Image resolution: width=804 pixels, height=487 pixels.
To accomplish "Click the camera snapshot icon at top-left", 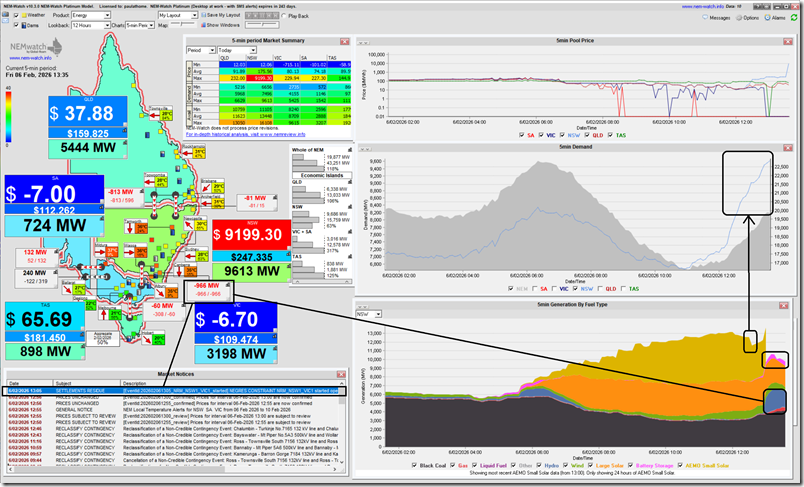I will pyautogui.click(x=6, y=15).
